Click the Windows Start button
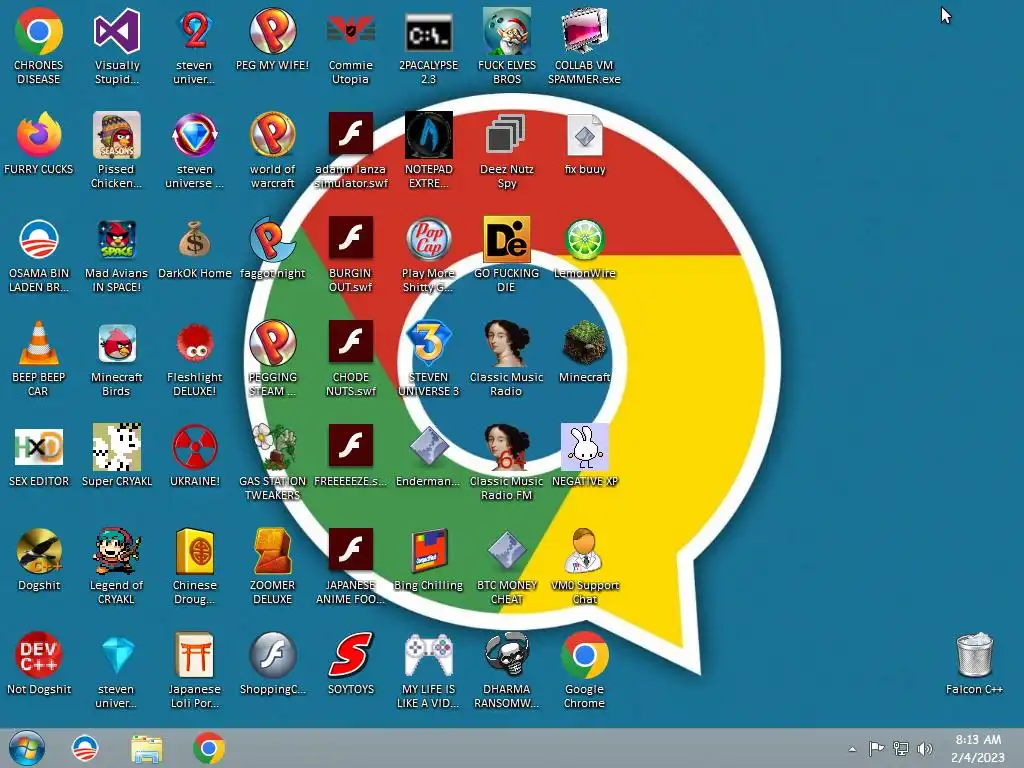This screenshot has height=768, width=1024. [x=27, y=748]
